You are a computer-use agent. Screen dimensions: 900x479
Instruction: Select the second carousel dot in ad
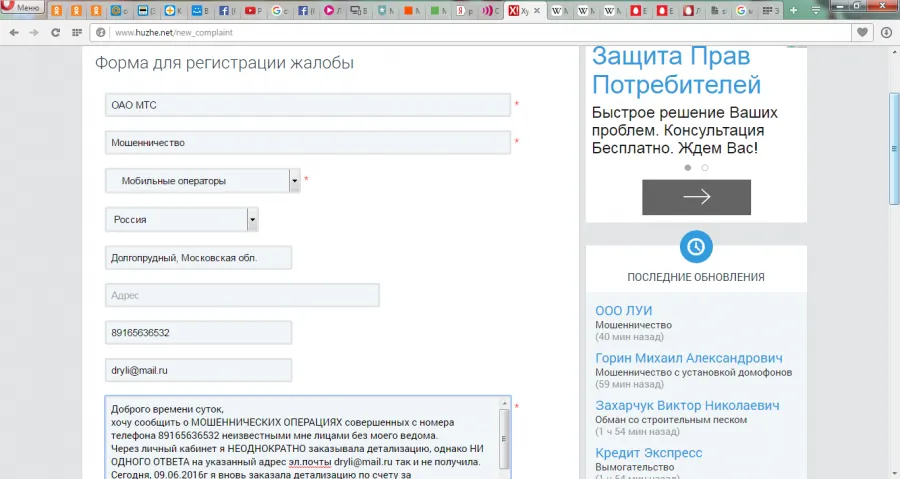tap(705, 168)
